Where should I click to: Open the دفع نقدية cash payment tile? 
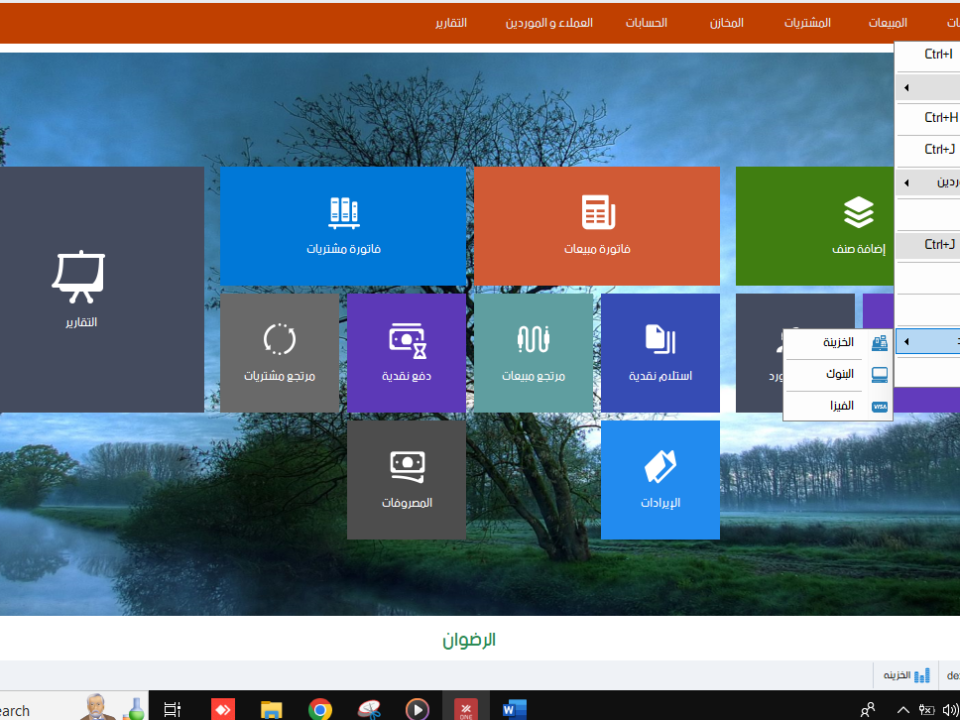click(406, 352)
